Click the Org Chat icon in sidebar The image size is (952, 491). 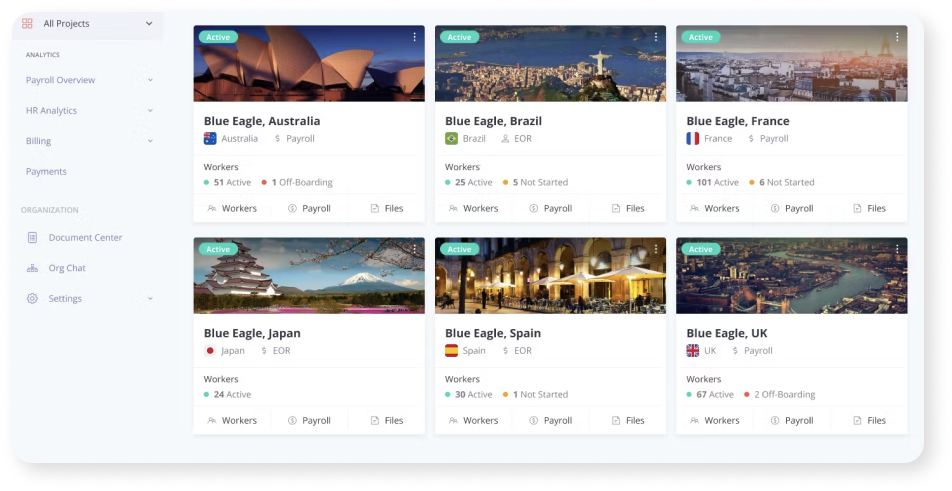32,268
